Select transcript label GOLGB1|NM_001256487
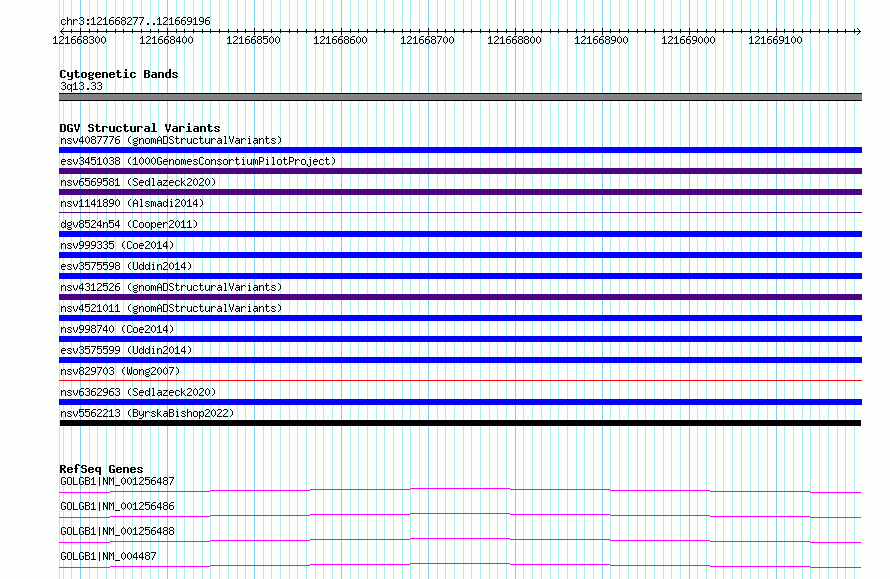 (117, 481)
